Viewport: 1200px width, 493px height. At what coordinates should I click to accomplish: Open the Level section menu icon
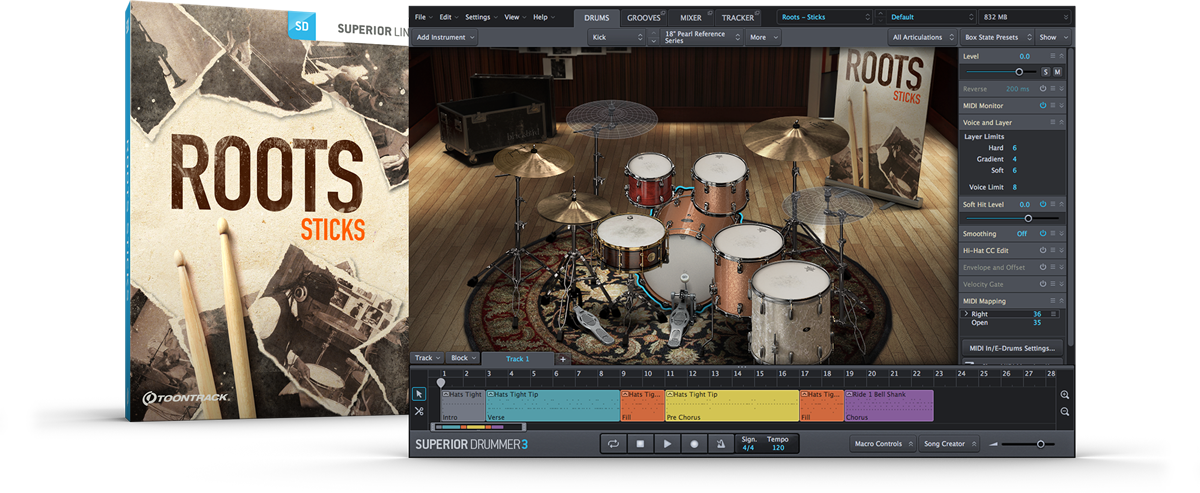[x=1054, y=56]
